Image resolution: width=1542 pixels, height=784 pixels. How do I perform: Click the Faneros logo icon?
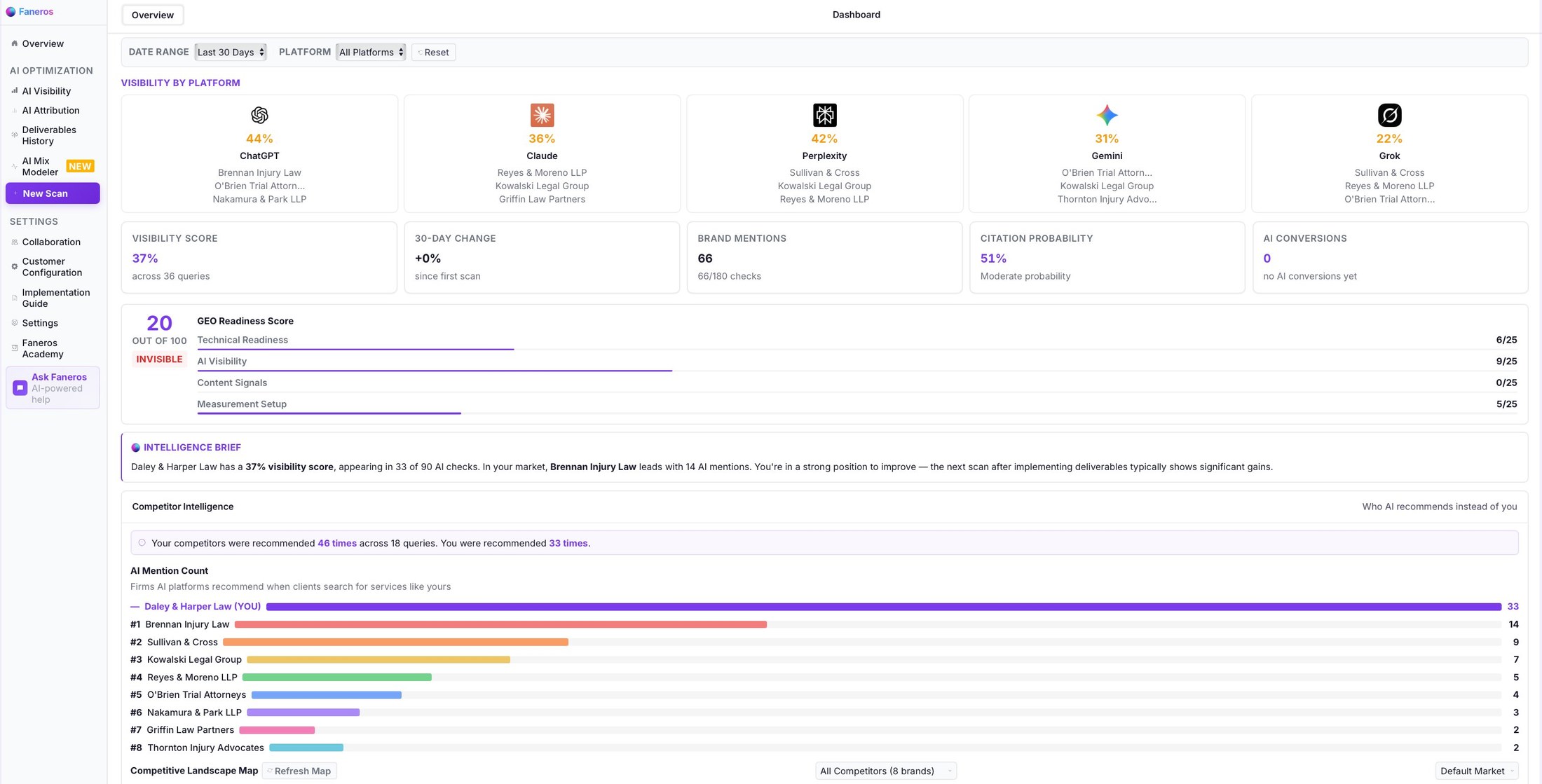11,12
